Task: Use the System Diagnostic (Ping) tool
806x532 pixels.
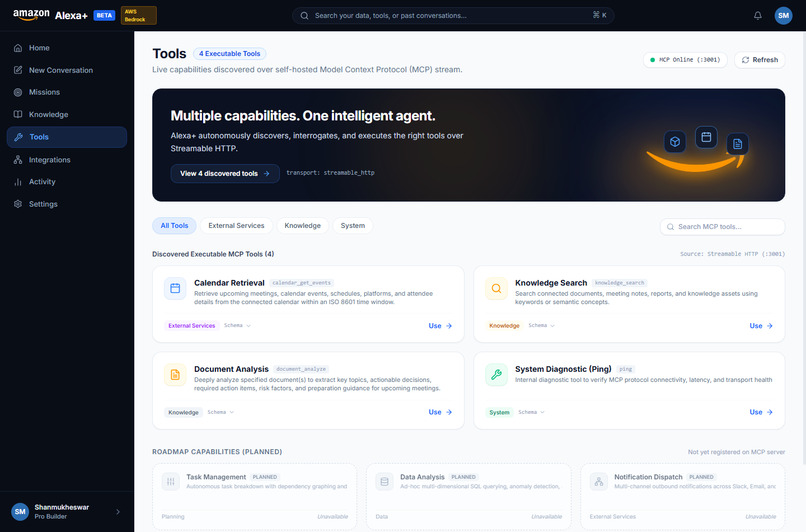Action: click(x=761, y=412)
